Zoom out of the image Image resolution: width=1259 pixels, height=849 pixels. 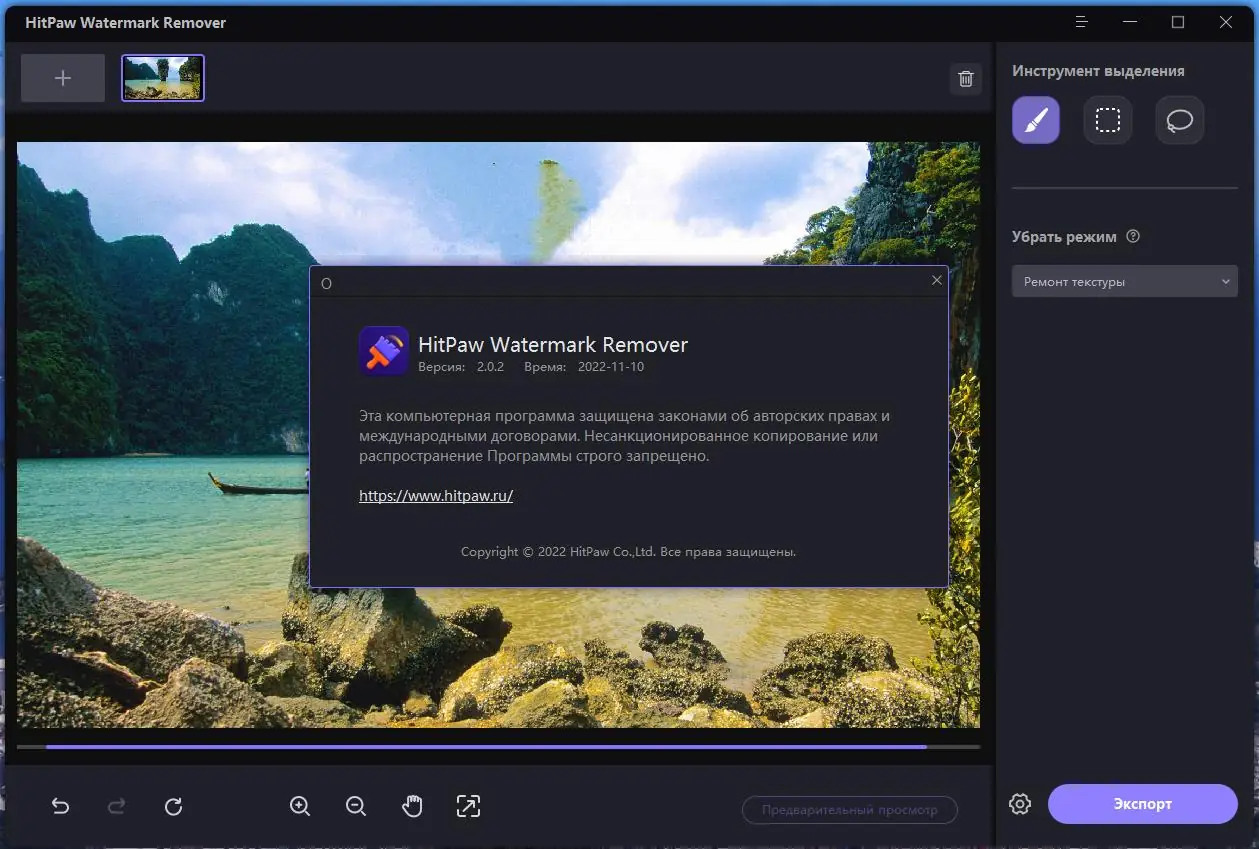pyautogui.click(x=355, y=805)
